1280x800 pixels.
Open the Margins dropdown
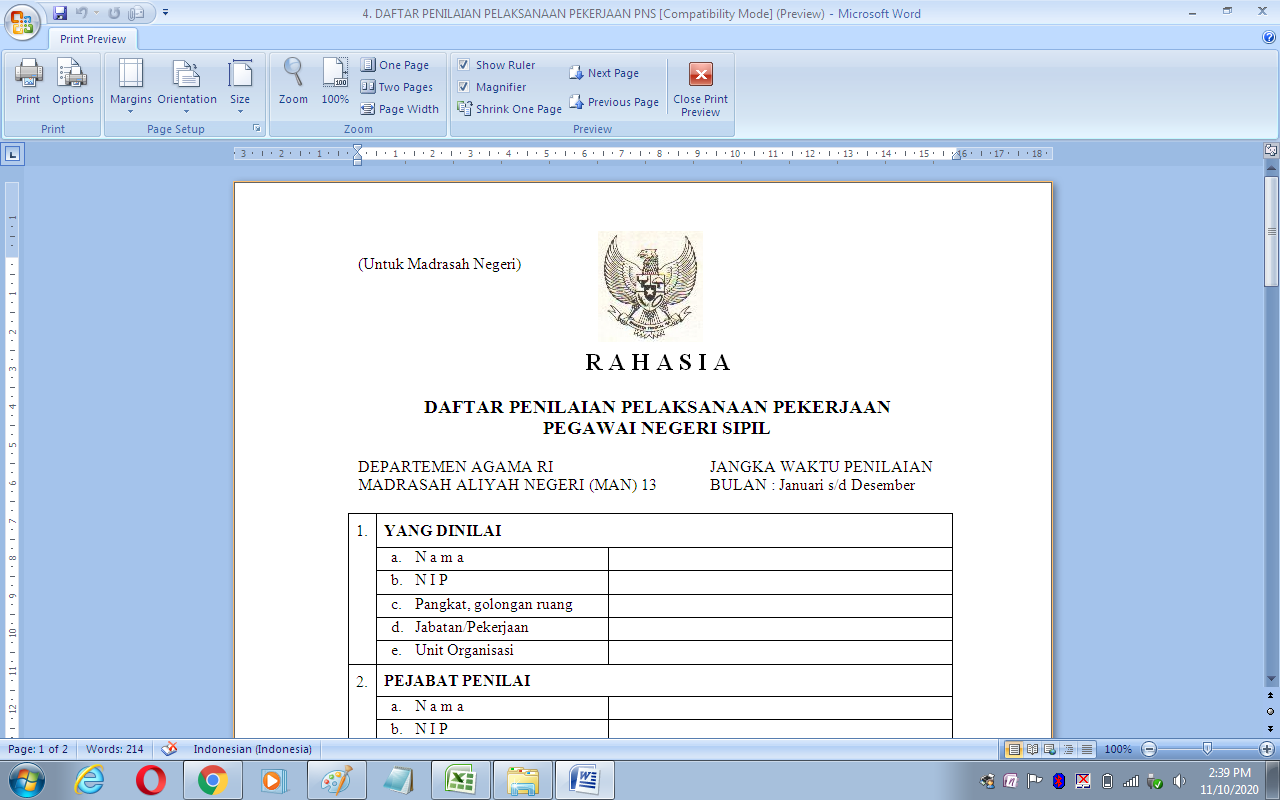click(129, 85)
